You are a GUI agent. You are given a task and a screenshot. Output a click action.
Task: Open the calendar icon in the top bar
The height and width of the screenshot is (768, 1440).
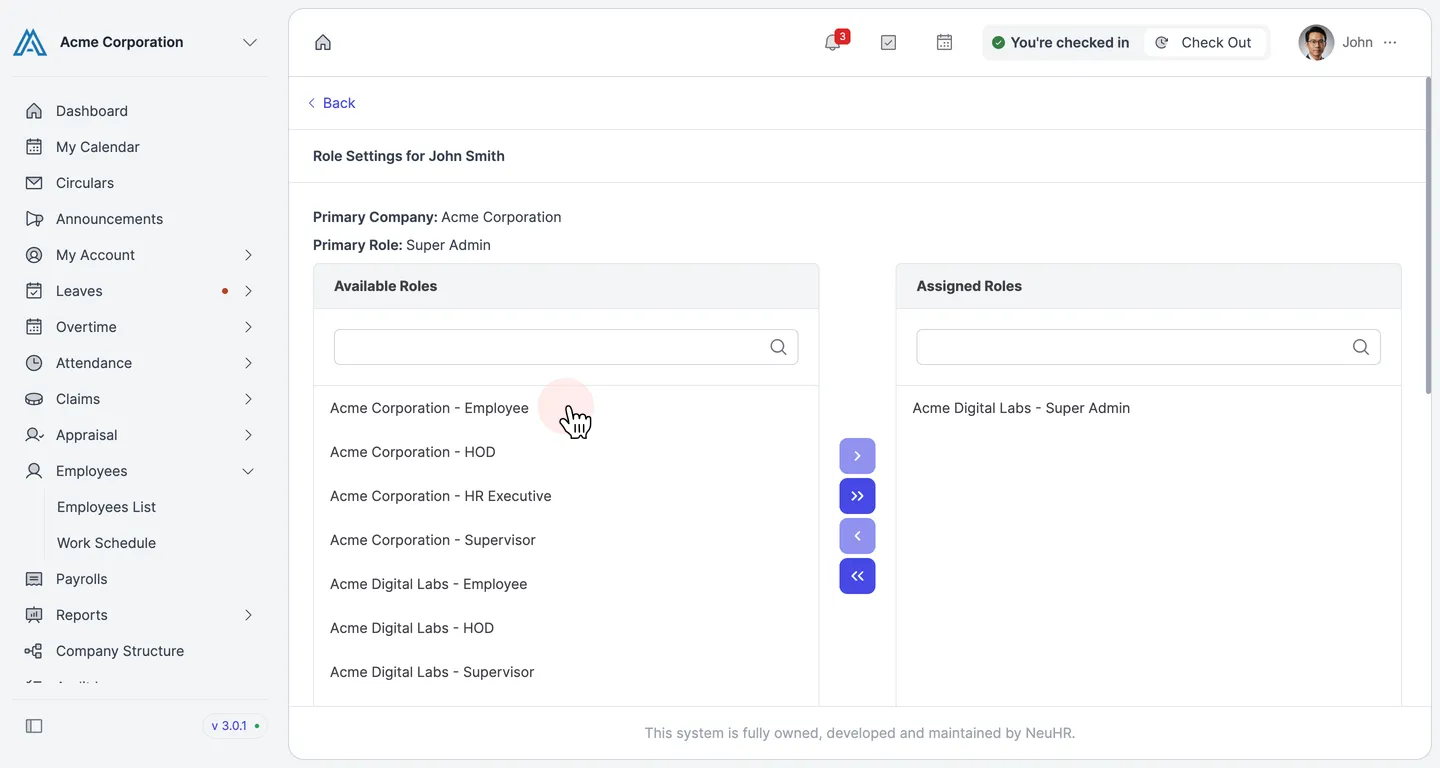click(x=944, y=42)
